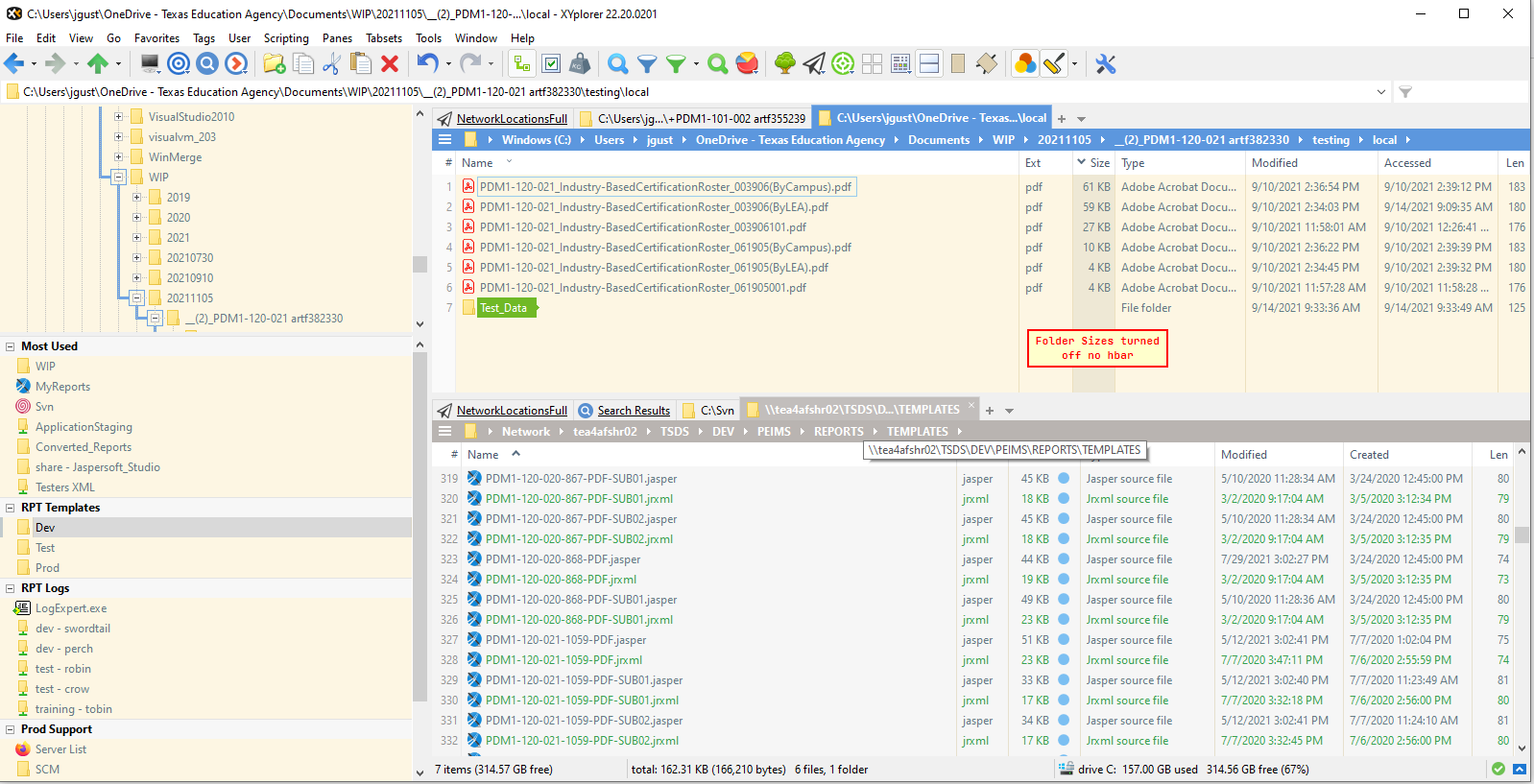
Task: Toggle the Show Tree panel button
Action: [x=522, y=64]
